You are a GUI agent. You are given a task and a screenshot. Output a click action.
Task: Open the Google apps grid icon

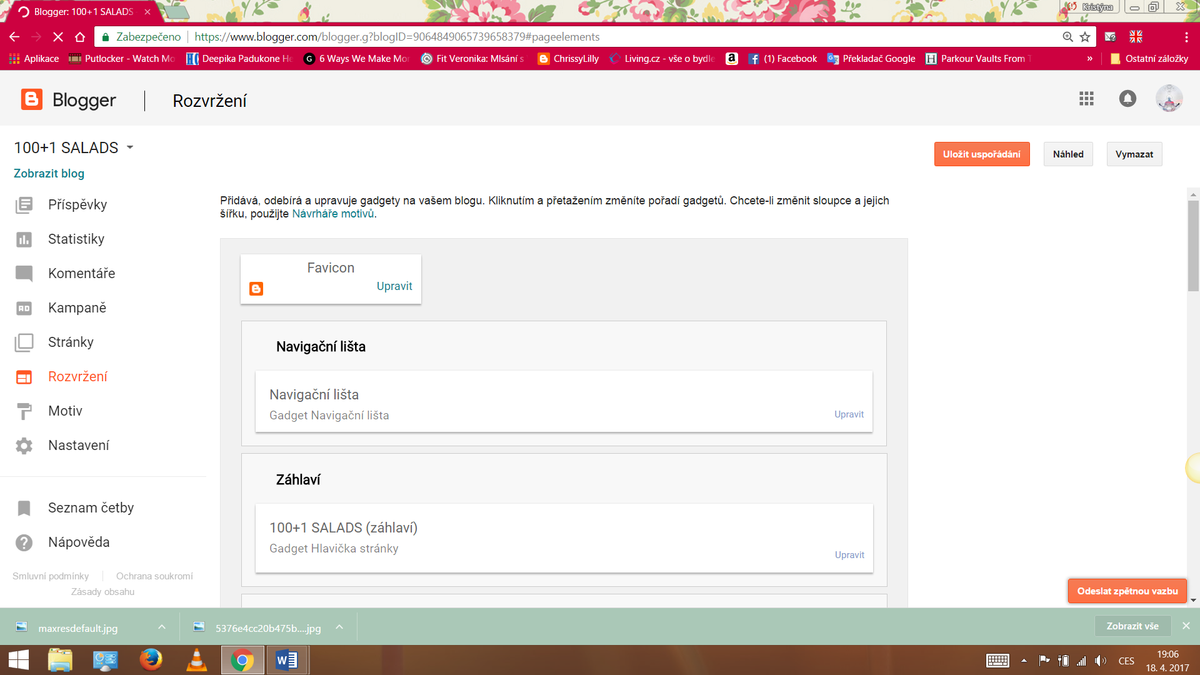pyautogui.click(x=1086, y=99)
